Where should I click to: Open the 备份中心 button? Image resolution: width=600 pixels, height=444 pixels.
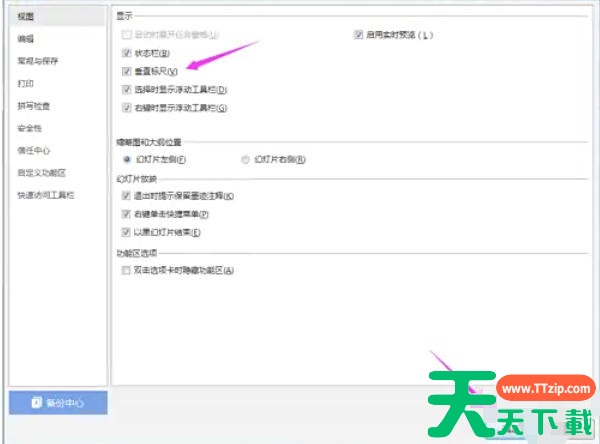pyautogui.click(x=58, y=403)
